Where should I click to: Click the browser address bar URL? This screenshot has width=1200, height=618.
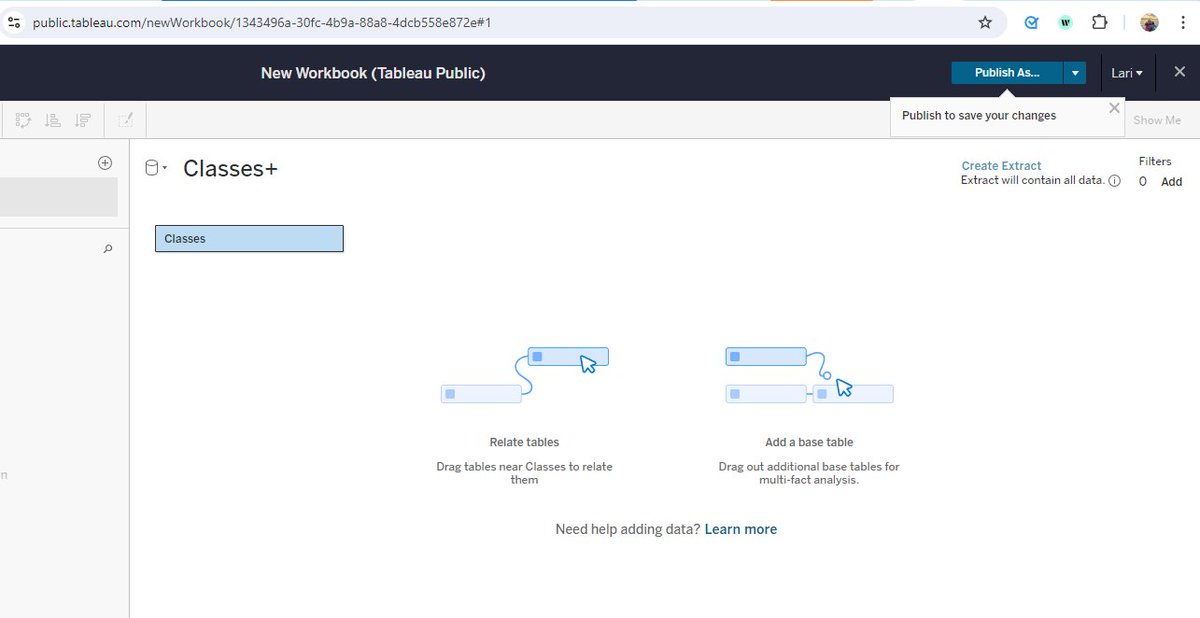262,22
